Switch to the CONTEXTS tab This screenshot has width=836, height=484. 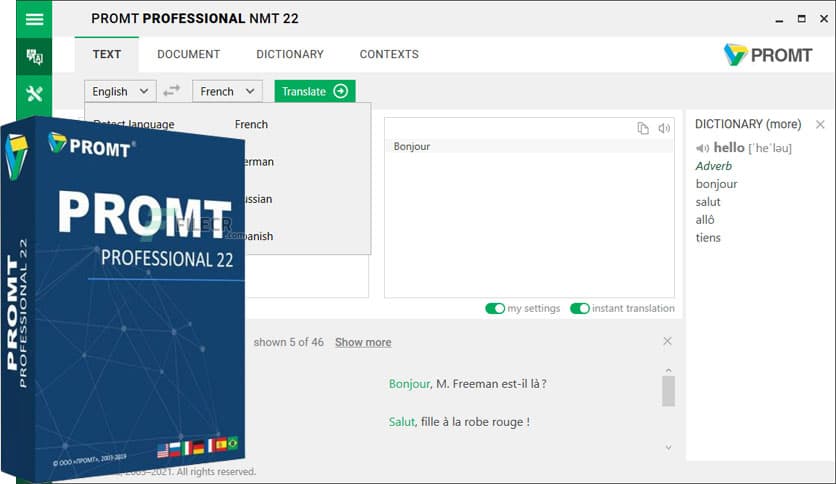(389, 54)
